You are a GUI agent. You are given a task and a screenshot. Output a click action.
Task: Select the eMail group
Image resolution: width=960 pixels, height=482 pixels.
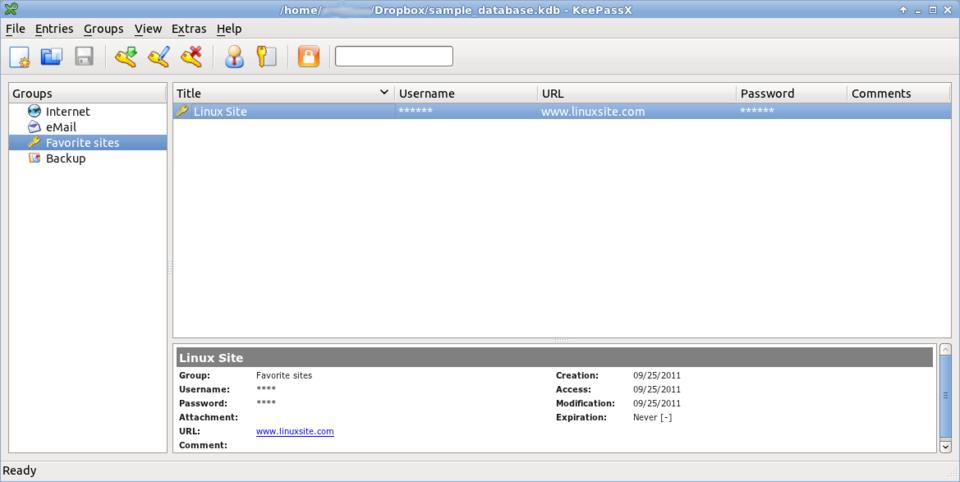click(x=61, y=127)
